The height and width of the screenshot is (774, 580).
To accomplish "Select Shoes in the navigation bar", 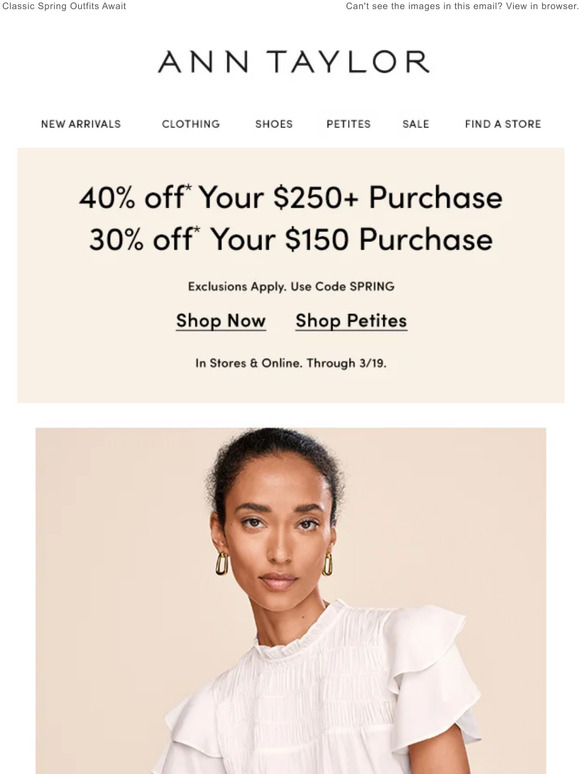I will 274,124.
